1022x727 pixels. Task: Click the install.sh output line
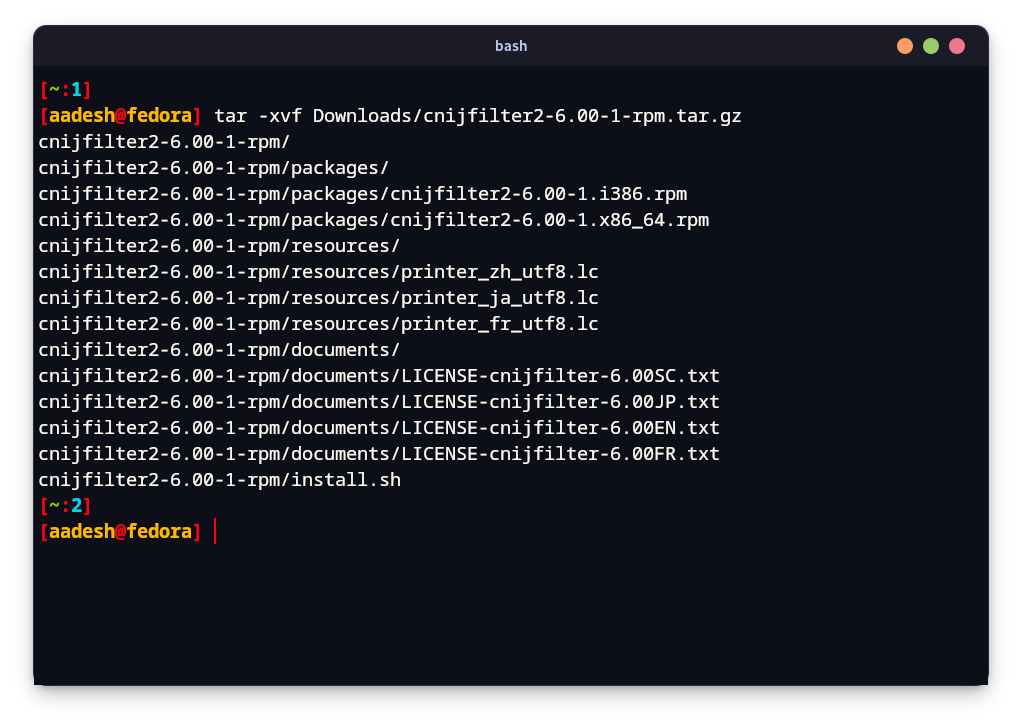[220, 481]
